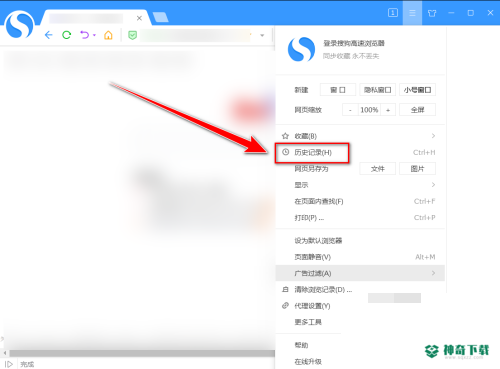Go to home page icon
The height and width of the screenshot is (369, 500).
[108, 35]
